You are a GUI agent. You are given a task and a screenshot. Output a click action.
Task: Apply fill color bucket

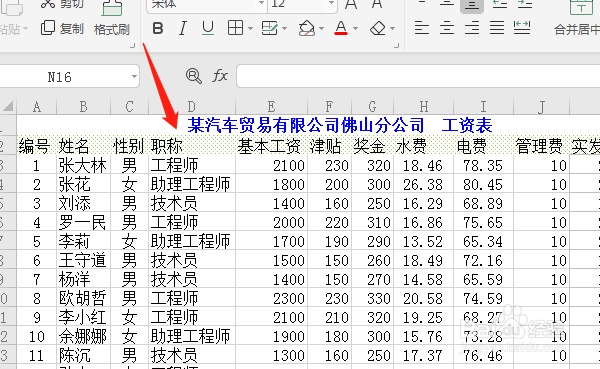307,28
